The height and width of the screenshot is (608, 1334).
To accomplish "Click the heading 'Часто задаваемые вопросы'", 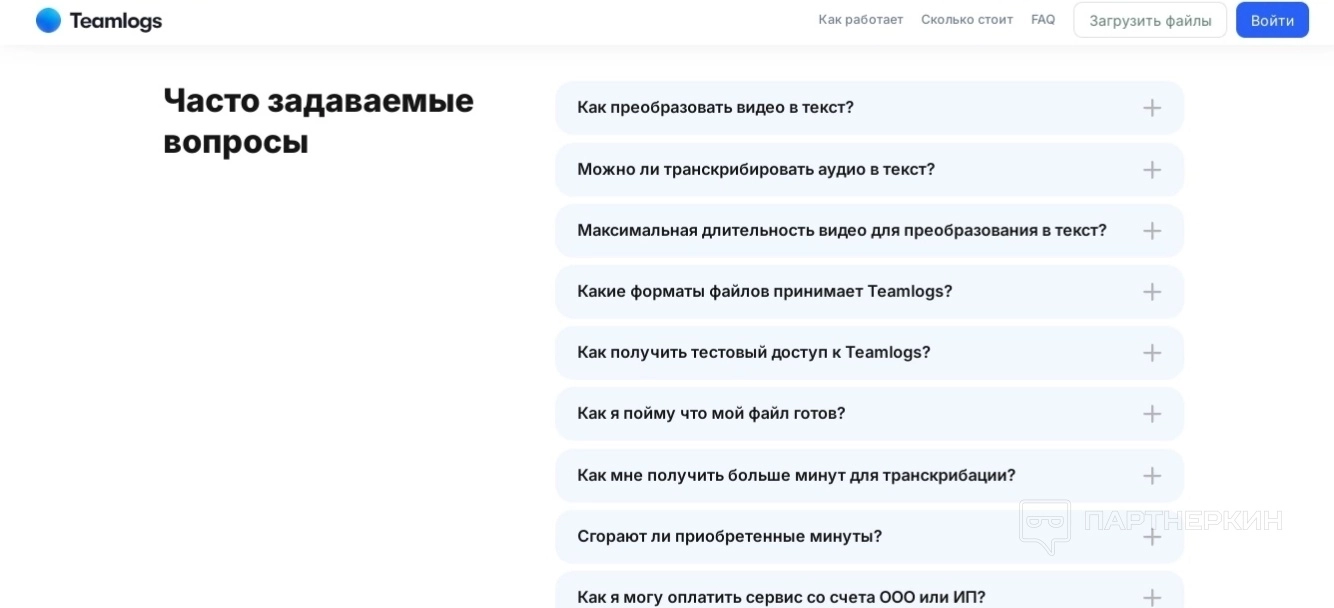I will click(x=318, y=121).
